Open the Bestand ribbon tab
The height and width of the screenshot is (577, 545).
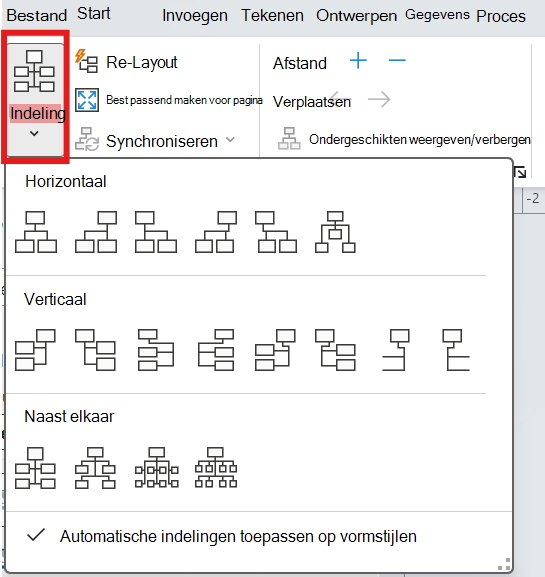[x=36, y=15]
